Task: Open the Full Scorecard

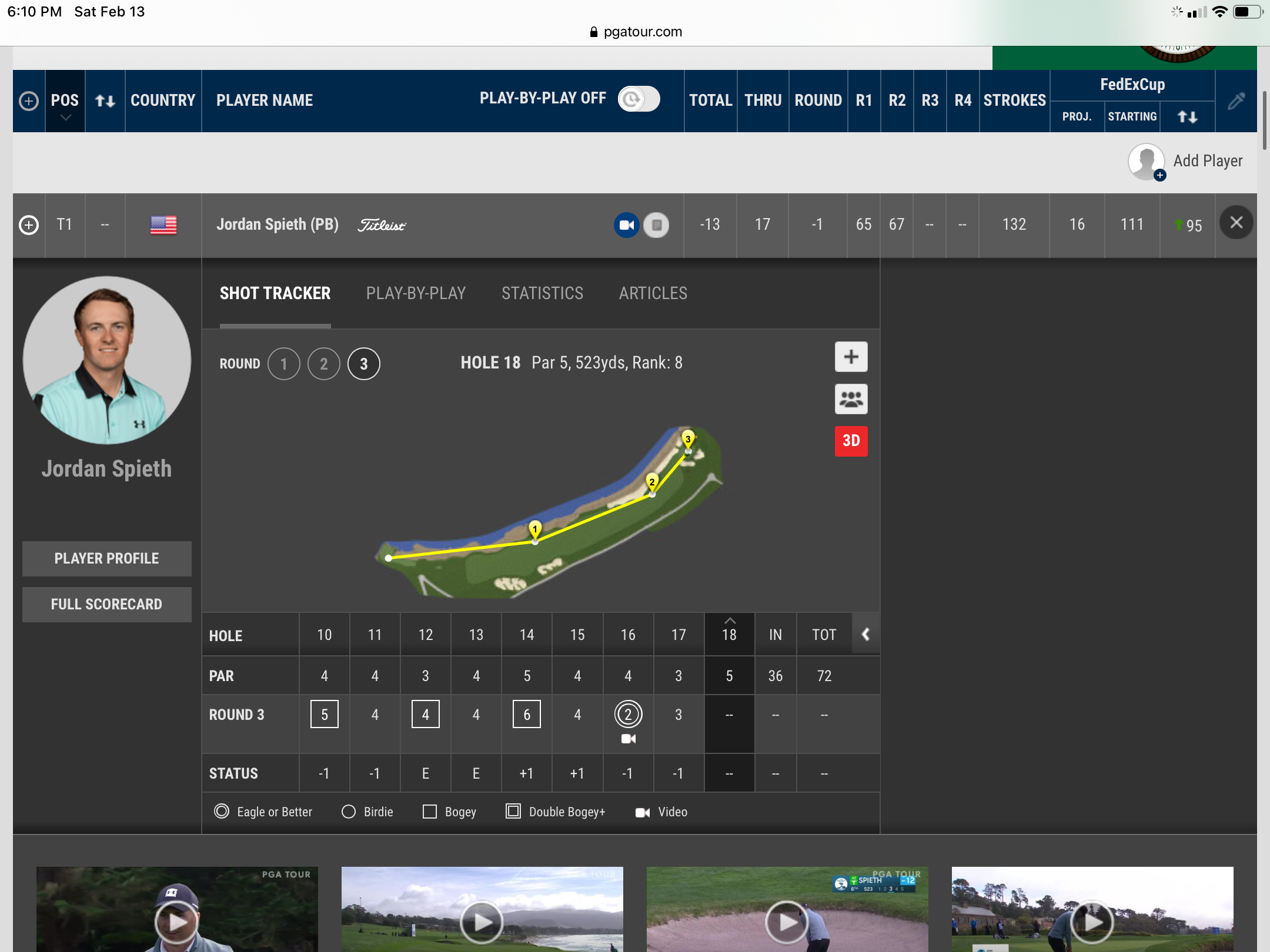Action: click(x=107, y=604)
